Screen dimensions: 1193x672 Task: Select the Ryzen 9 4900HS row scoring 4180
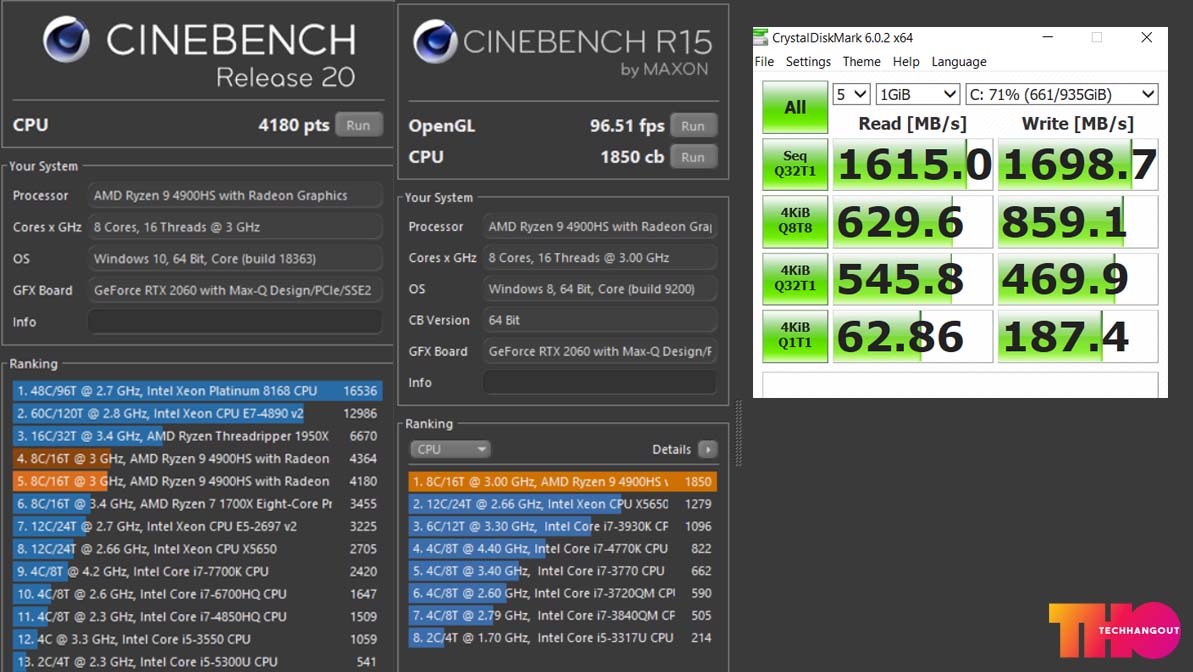click(x=197, y=481)
